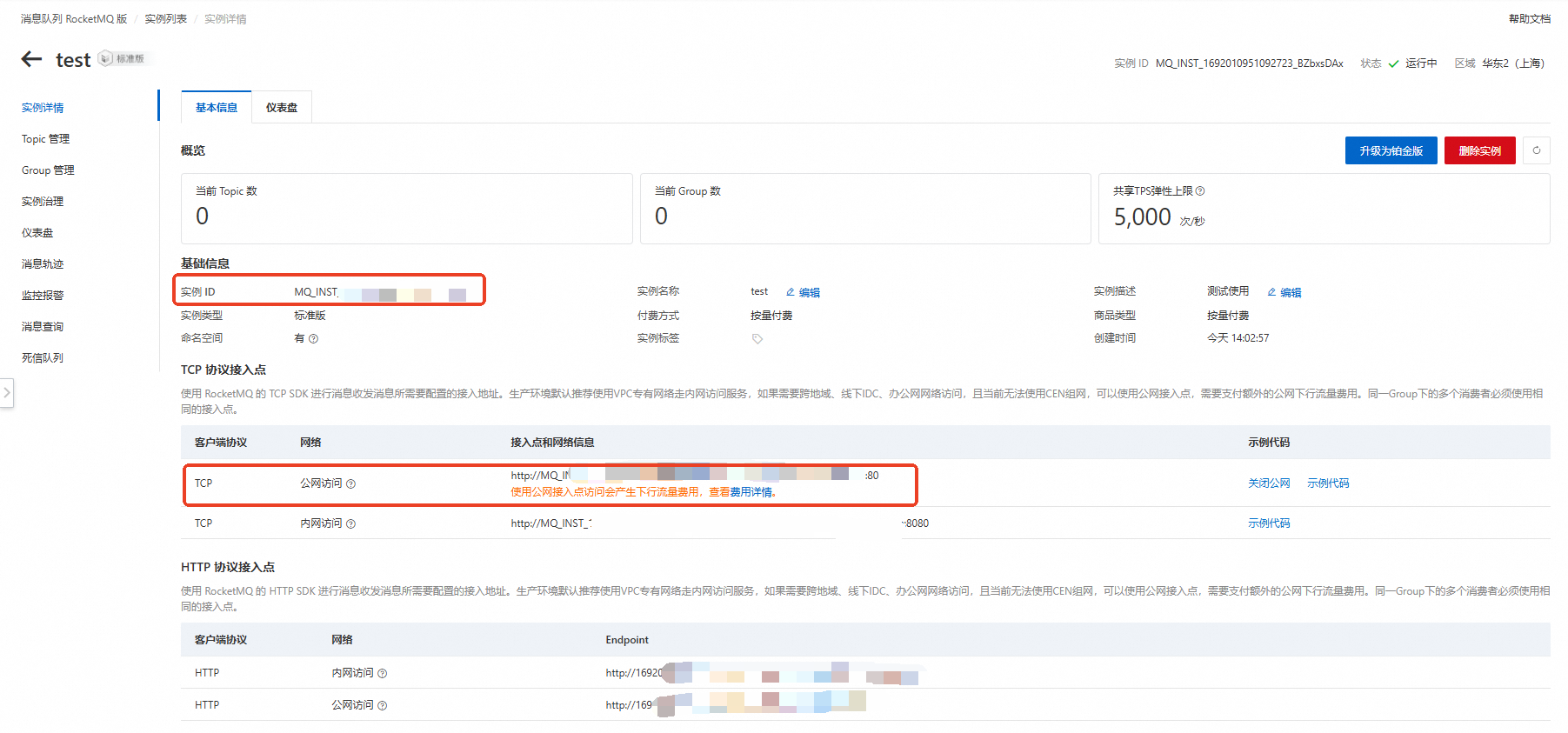The width and height of the screenshot is (1568, 733).
Task: Open 实例详情 in the sidebar
Action: (43, 108)
